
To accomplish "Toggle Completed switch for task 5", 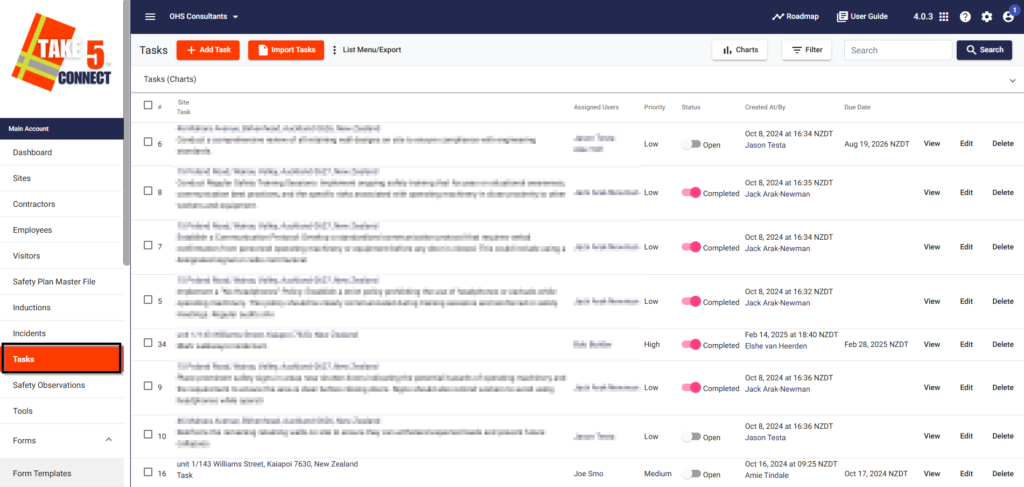I will pyautogui.click(x=691, y=302).
